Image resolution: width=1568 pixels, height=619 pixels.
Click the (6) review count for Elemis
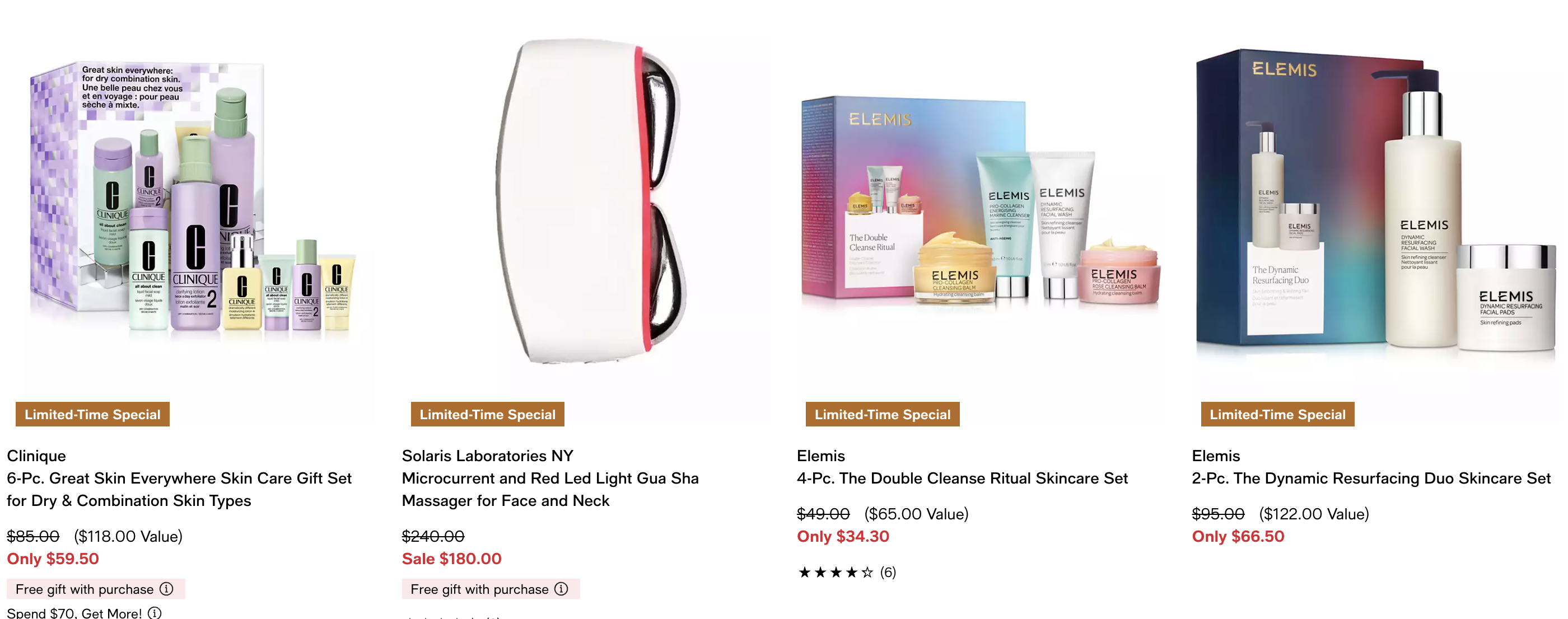888,572
